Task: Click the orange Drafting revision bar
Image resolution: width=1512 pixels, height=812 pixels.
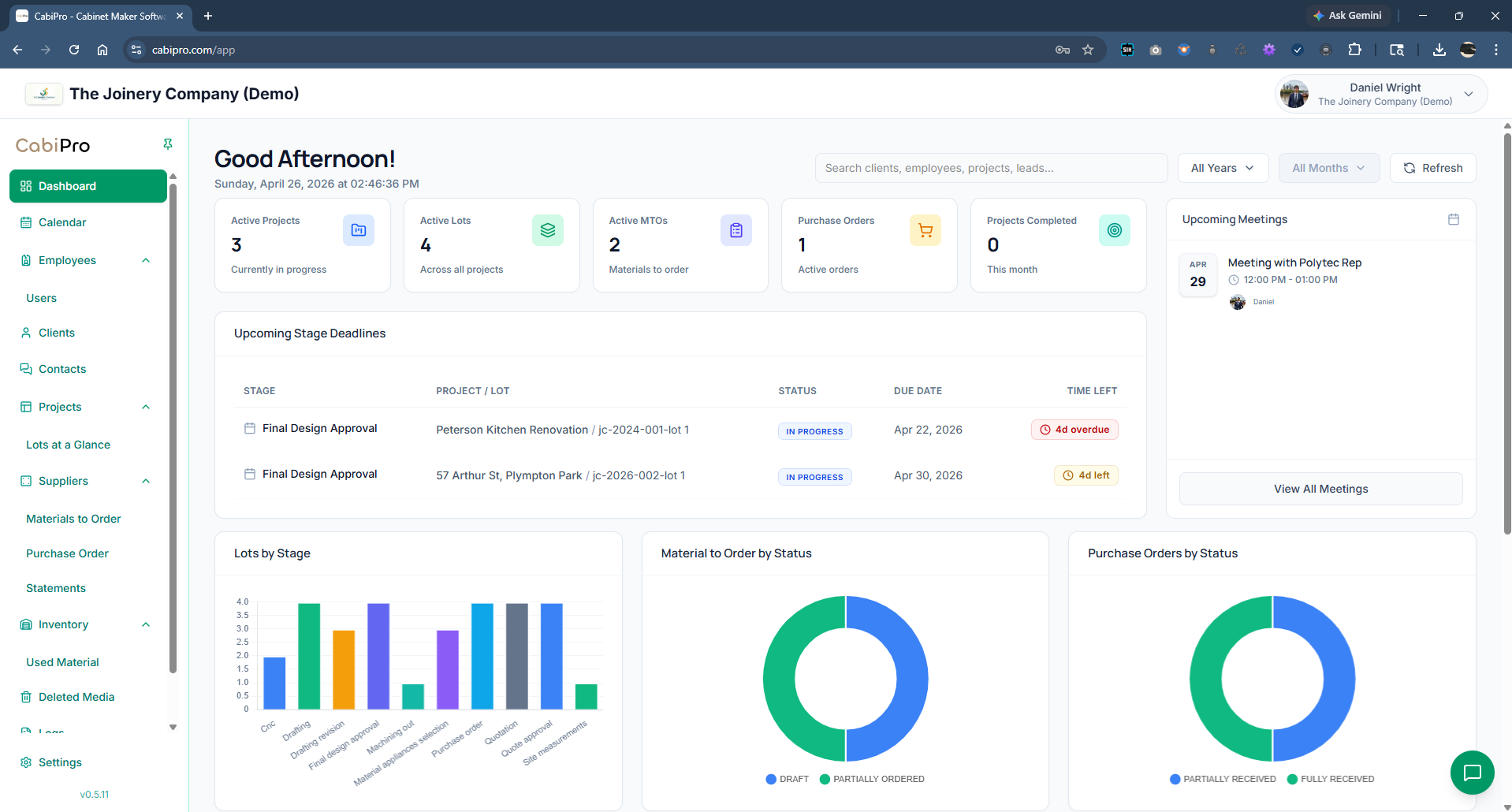Action: (344, 669)
